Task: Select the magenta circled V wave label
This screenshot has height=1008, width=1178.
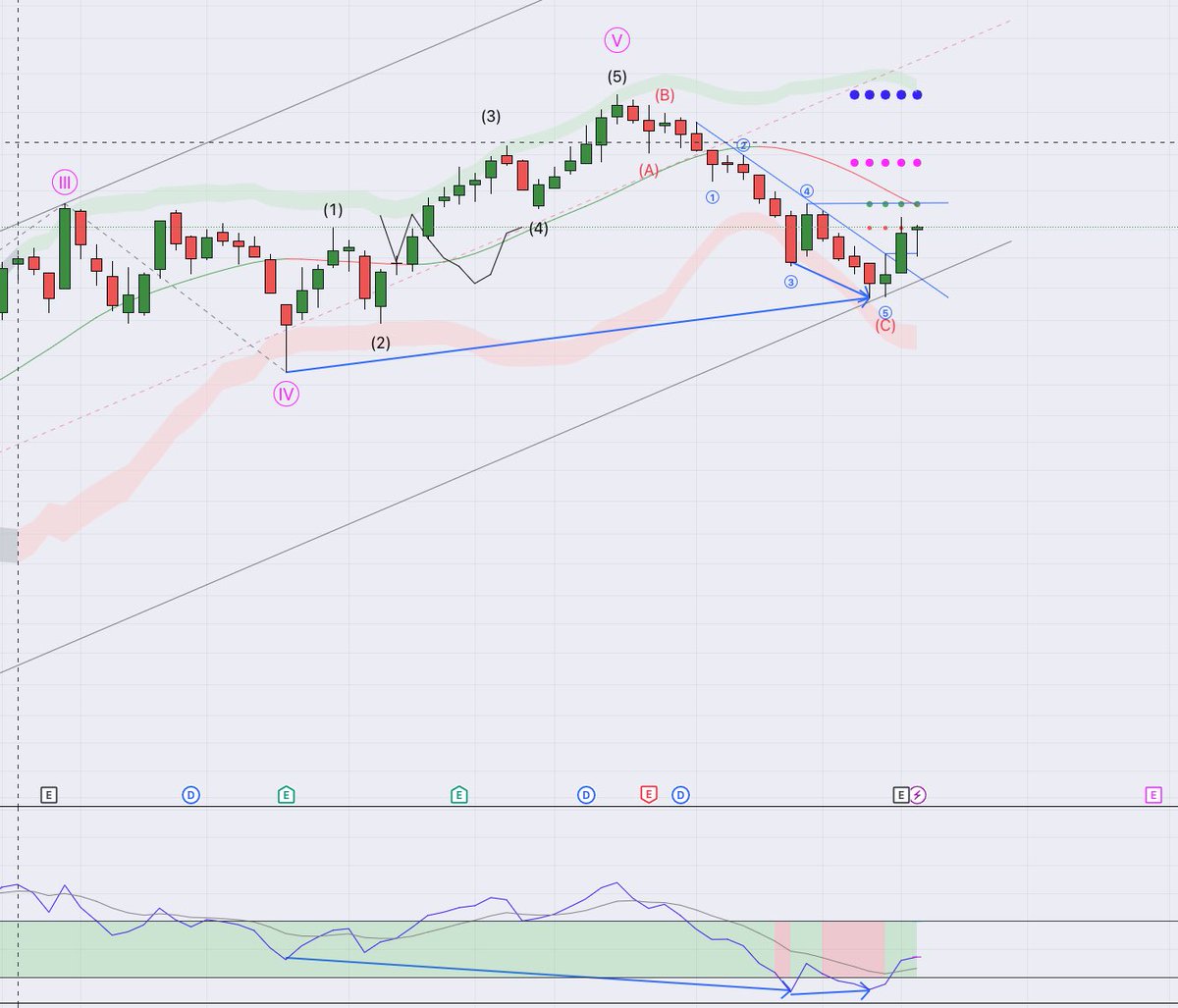Action: click(x=616, y=40)
